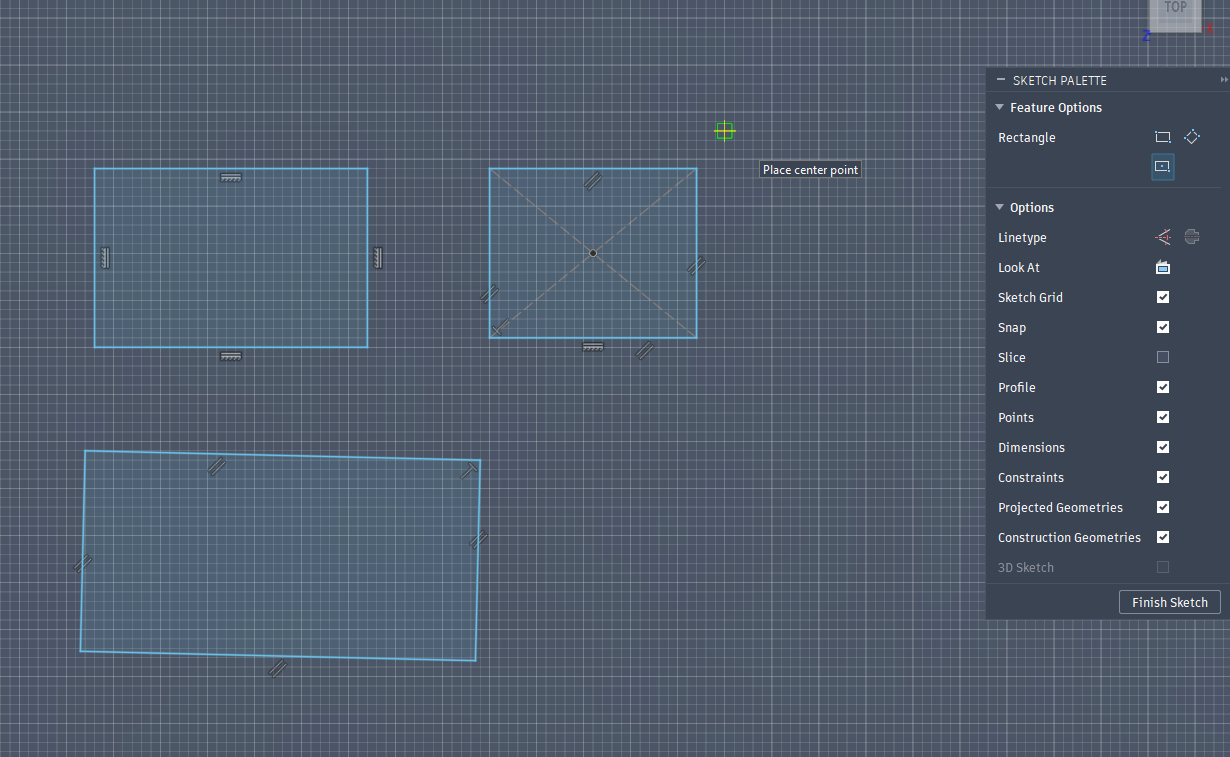Select the 3-Point Rectangle icon
Image resolution: width=1230 pixels, height=757 pixels.
pos(1192,137)
